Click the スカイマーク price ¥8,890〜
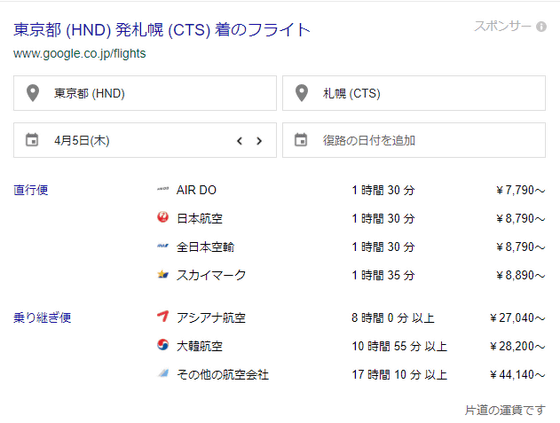This screenshot has width=560, height=423. [x=521, y=275]
